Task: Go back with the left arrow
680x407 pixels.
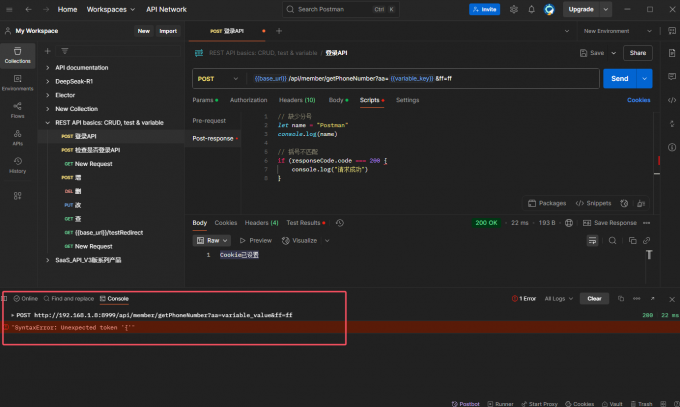Action: pyautogui.click(x=28, y=9)
